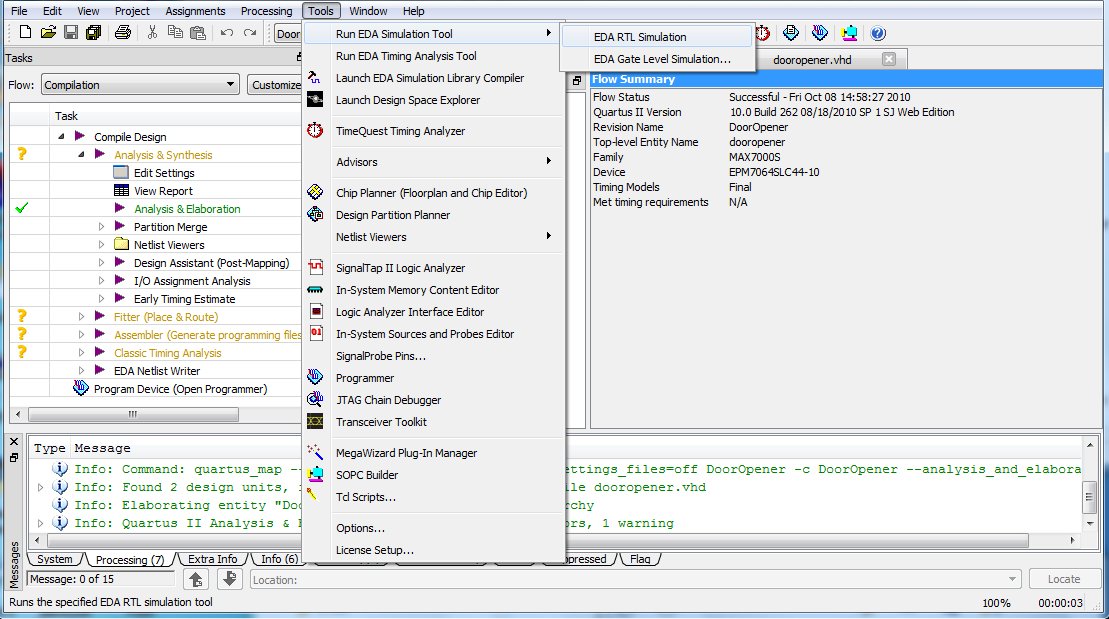Click the Locate button

tap(1064, 579)
